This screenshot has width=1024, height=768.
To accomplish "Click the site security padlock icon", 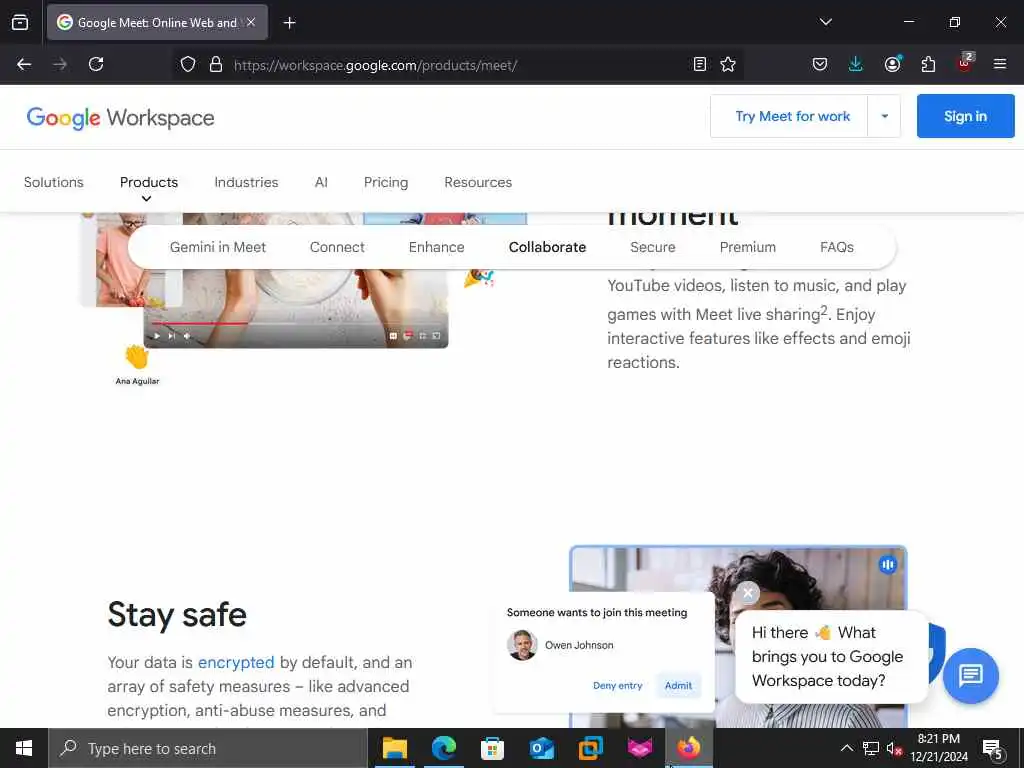I will (216, 64).
